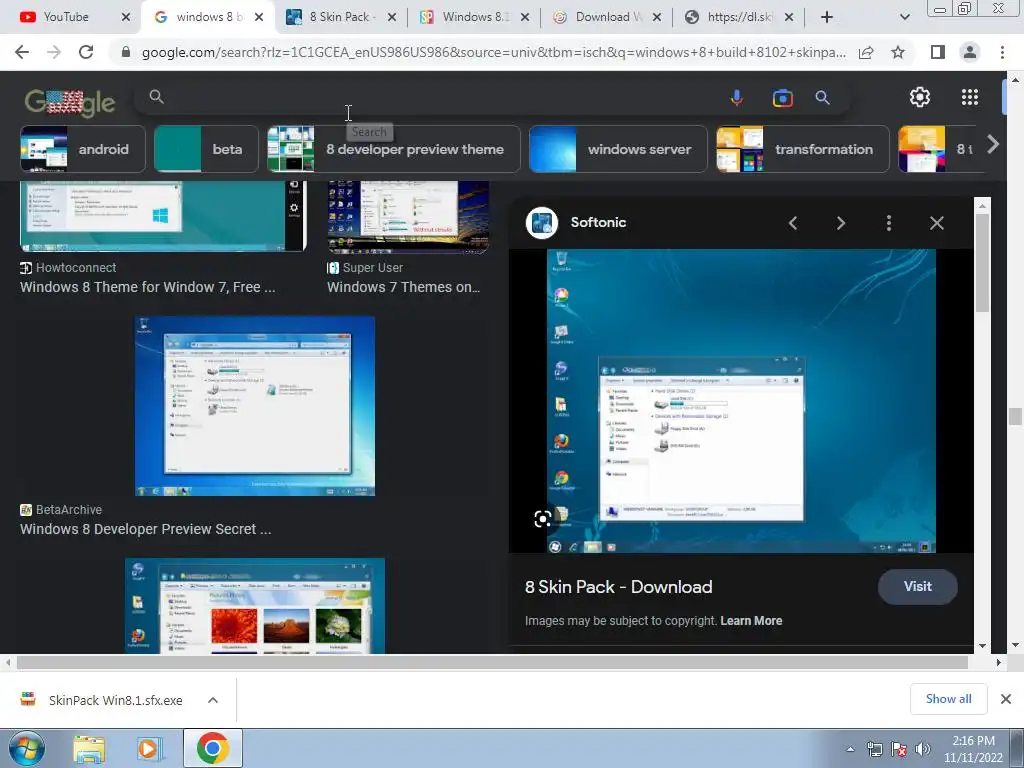Open the flowers image thumbnail result
The image size is (1024, 768).
255,606
